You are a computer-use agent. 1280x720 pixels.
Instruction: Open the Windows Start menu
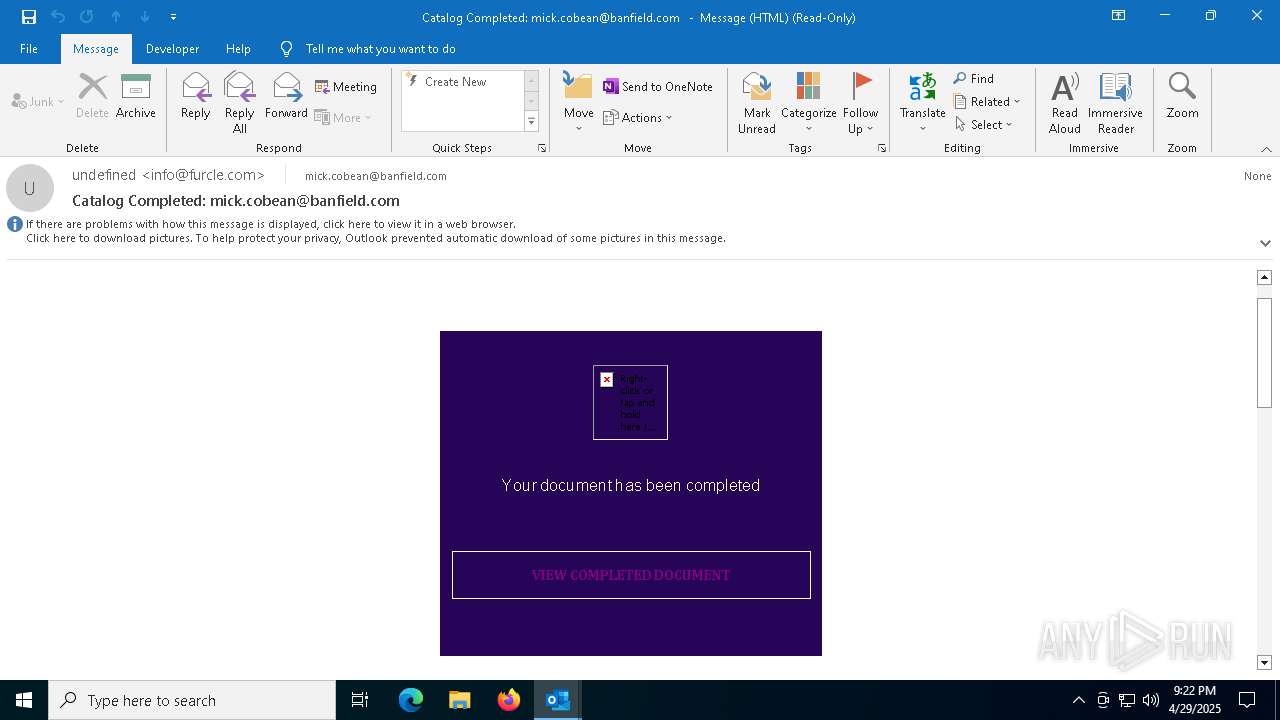tap(24, 700)
